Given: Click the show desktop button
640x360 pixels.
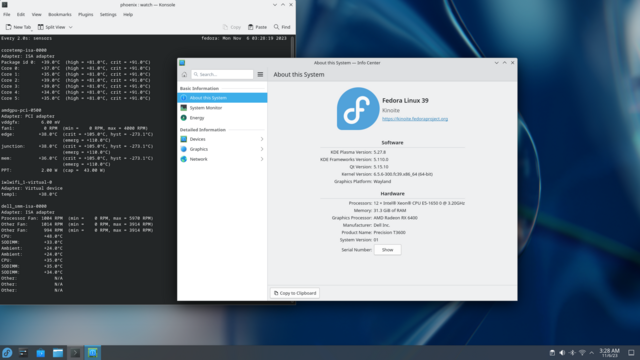Looking at the screenshot, I should coord(631,353).
